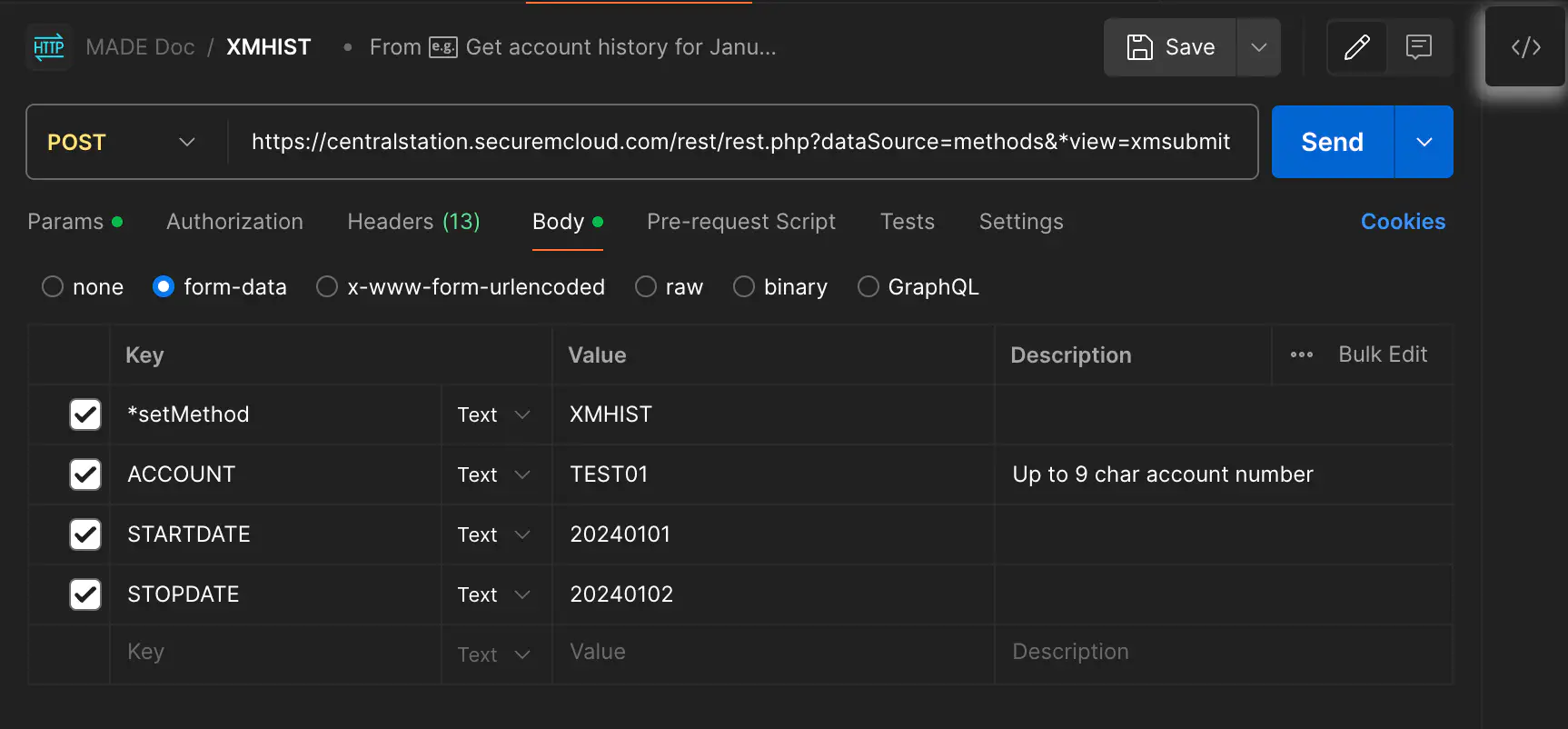Click the STARTDATE key cell

click(x=276, y=534)
